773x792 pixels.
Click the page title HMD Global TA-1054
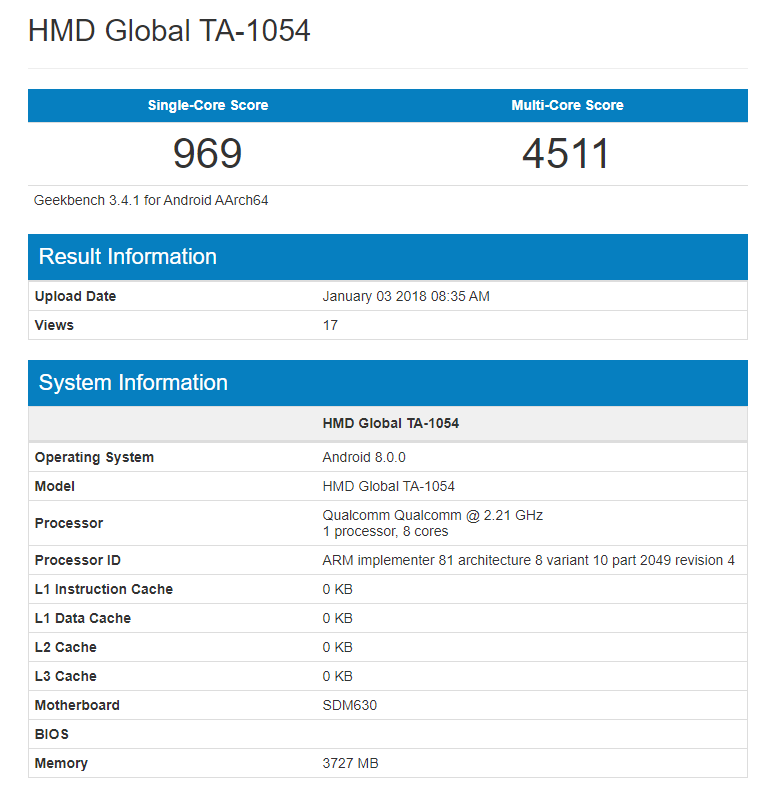coord(169,31)
